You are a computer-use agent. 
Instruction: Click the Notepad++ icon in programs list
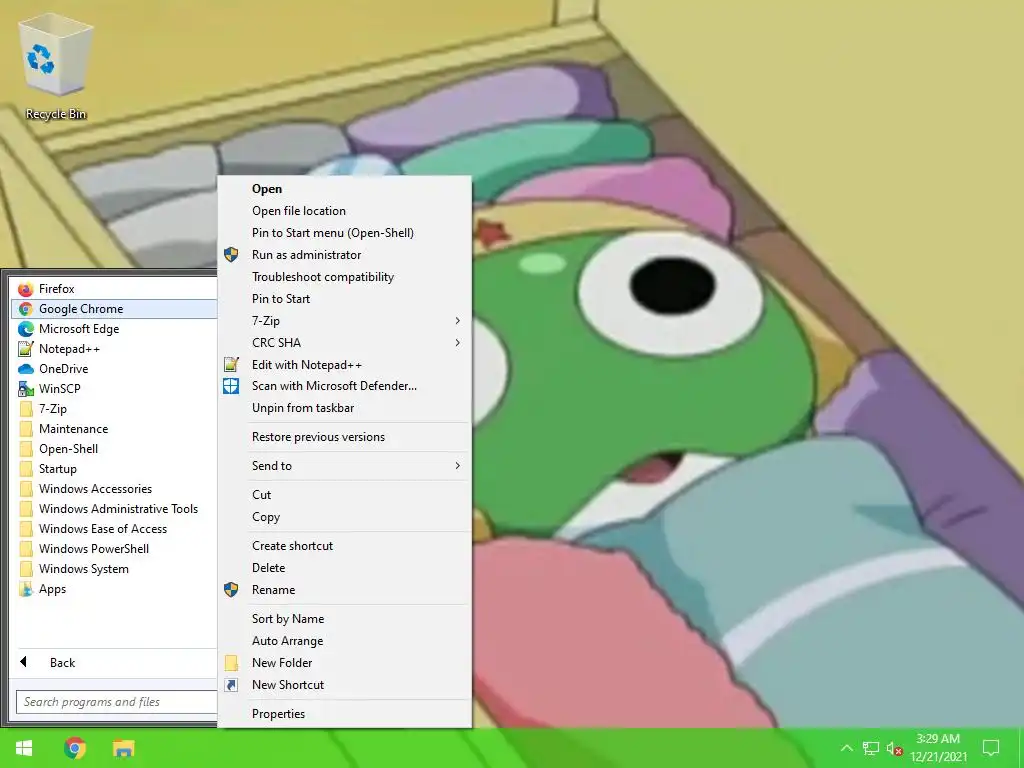coord(25,349)
